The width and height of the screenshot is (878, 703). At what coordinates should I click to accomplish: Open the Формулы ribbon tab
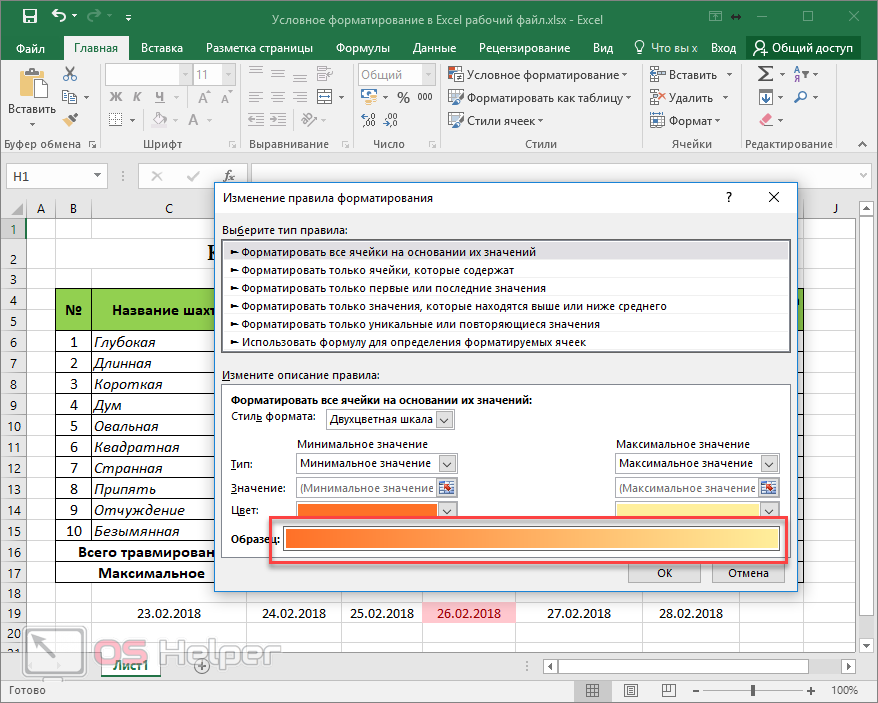coord(362,47)
